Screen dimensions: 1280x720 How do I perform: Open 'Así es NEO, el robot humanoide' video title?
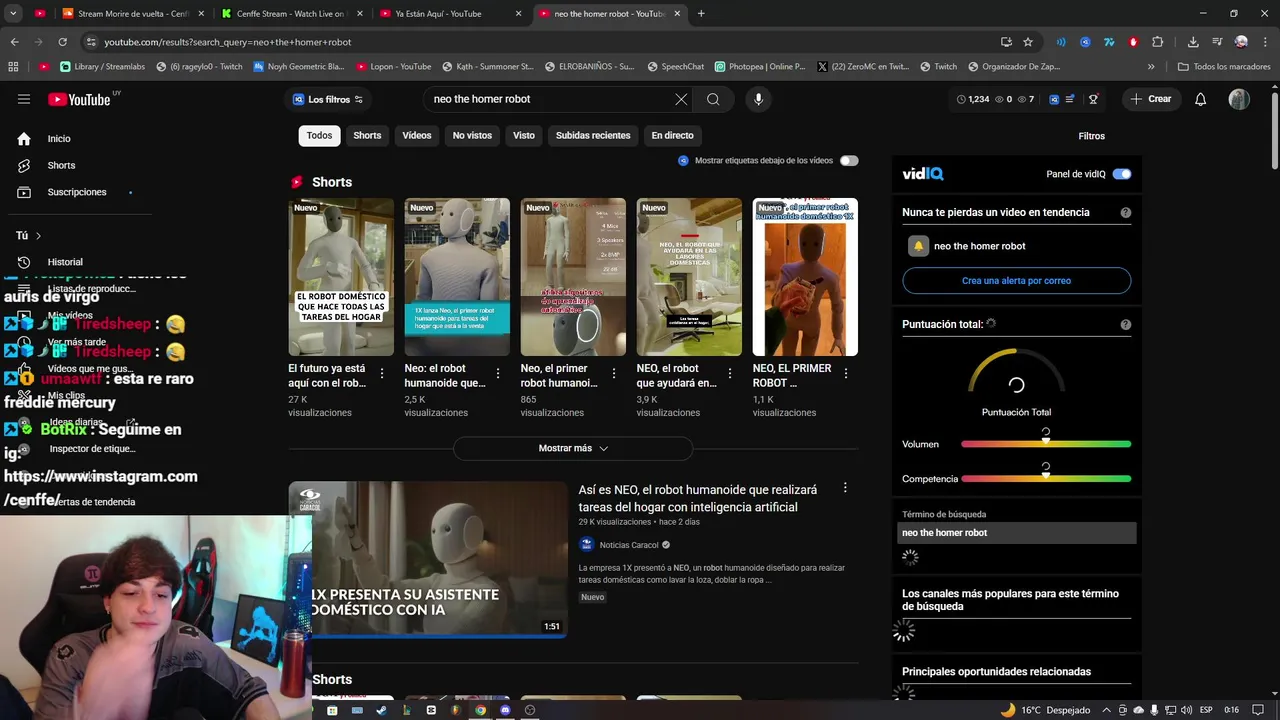[698, 498]
